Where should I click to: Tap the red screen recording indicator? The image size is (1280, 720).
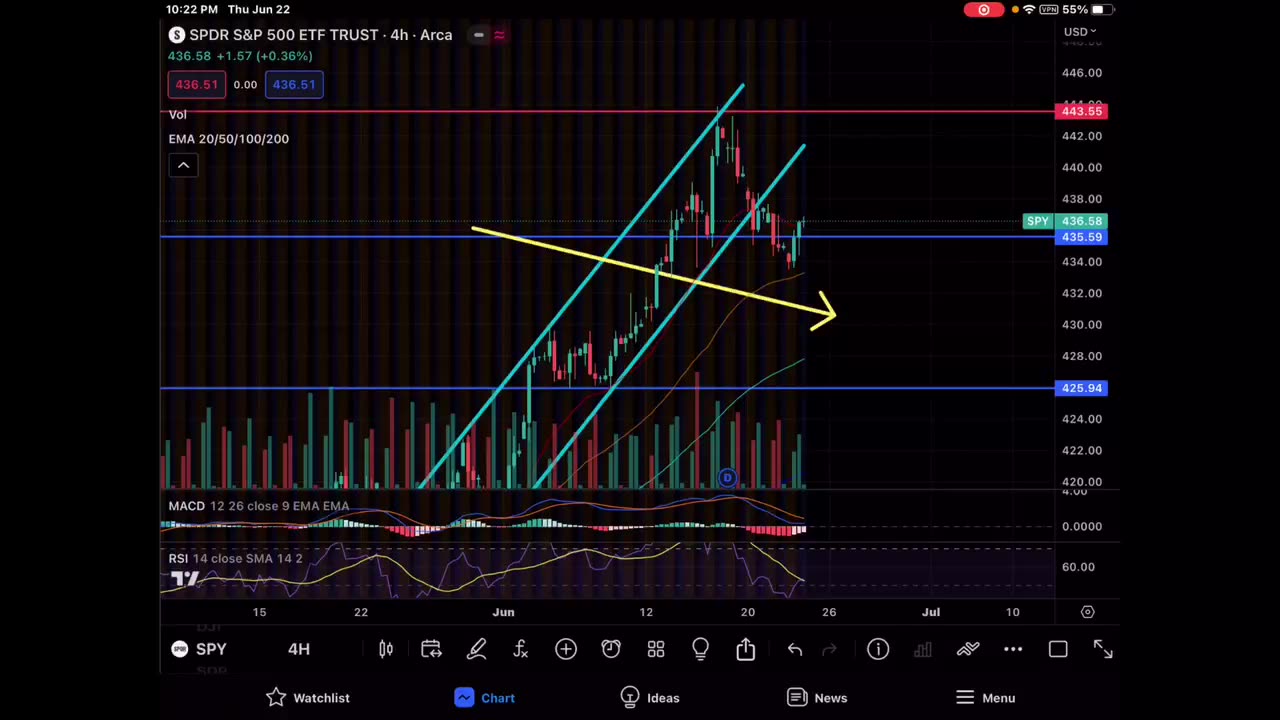(983, 9)
